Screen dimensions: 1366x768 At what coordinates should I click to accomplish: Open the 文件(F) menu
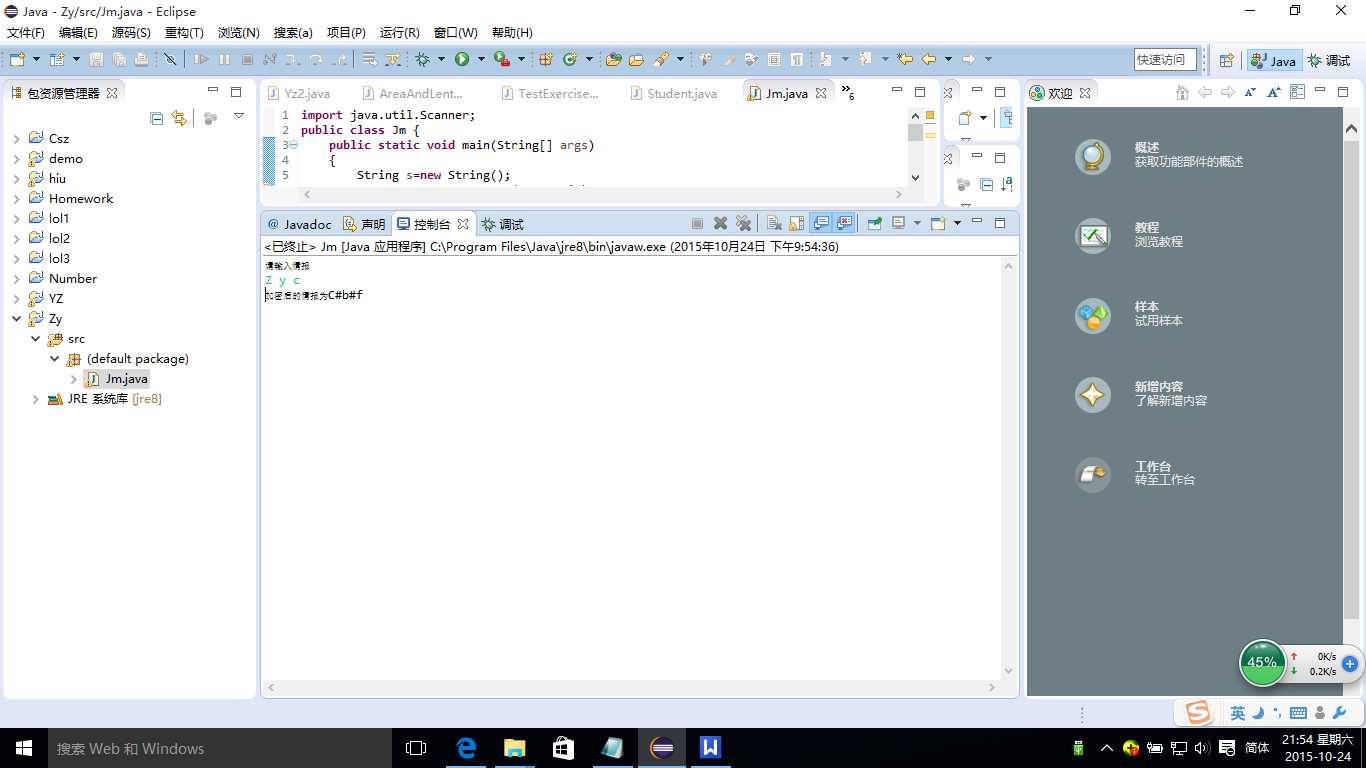pyautogui.click(x=26, y=33)
